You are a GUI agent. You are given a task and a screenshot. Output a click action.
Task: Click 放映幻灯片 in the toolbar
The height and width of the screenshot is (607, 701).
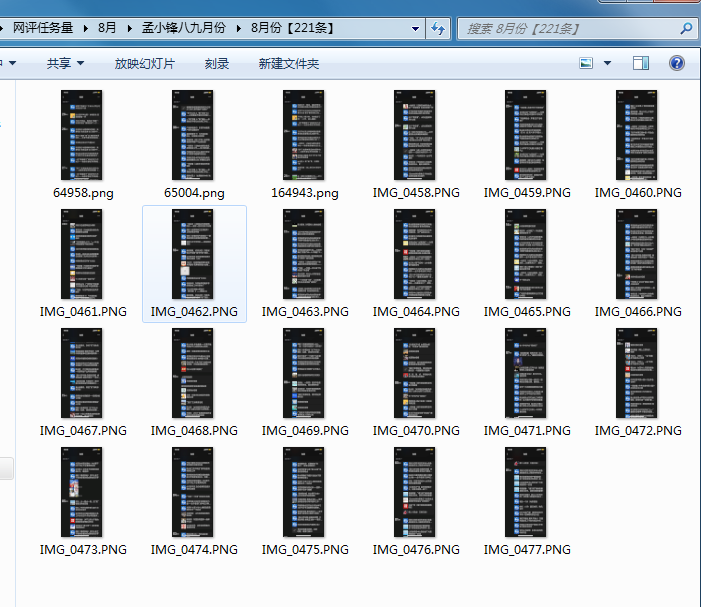144,63
